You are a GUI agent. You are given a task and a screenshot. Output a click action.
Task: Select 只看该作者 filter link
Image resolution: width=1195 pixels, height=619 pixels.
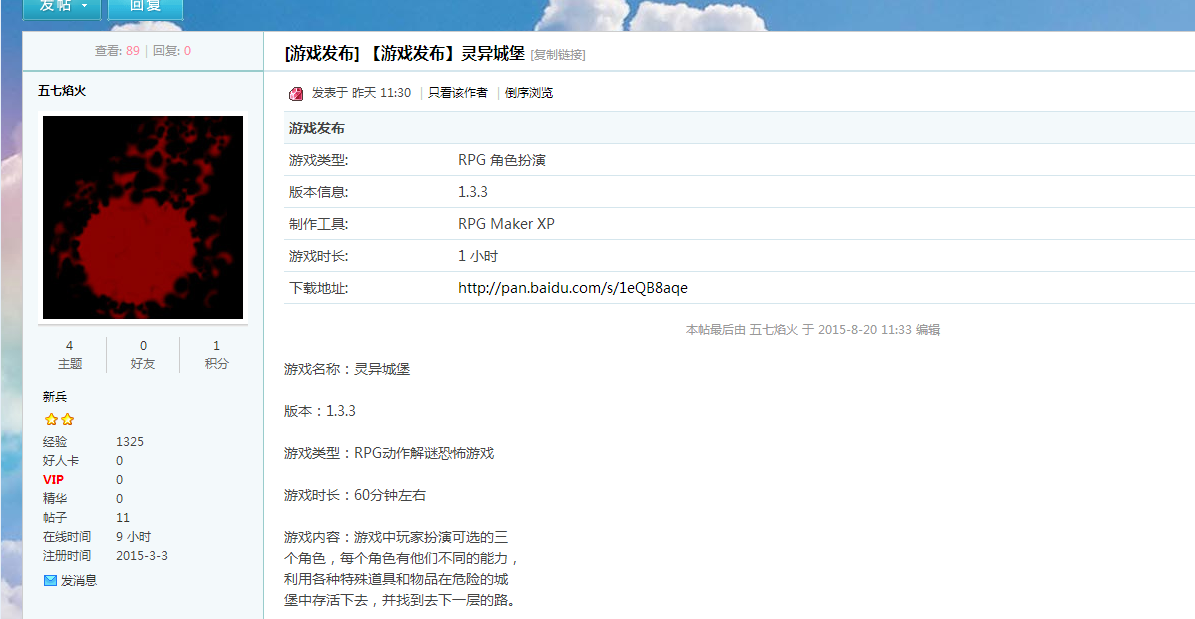pos(458,93)
